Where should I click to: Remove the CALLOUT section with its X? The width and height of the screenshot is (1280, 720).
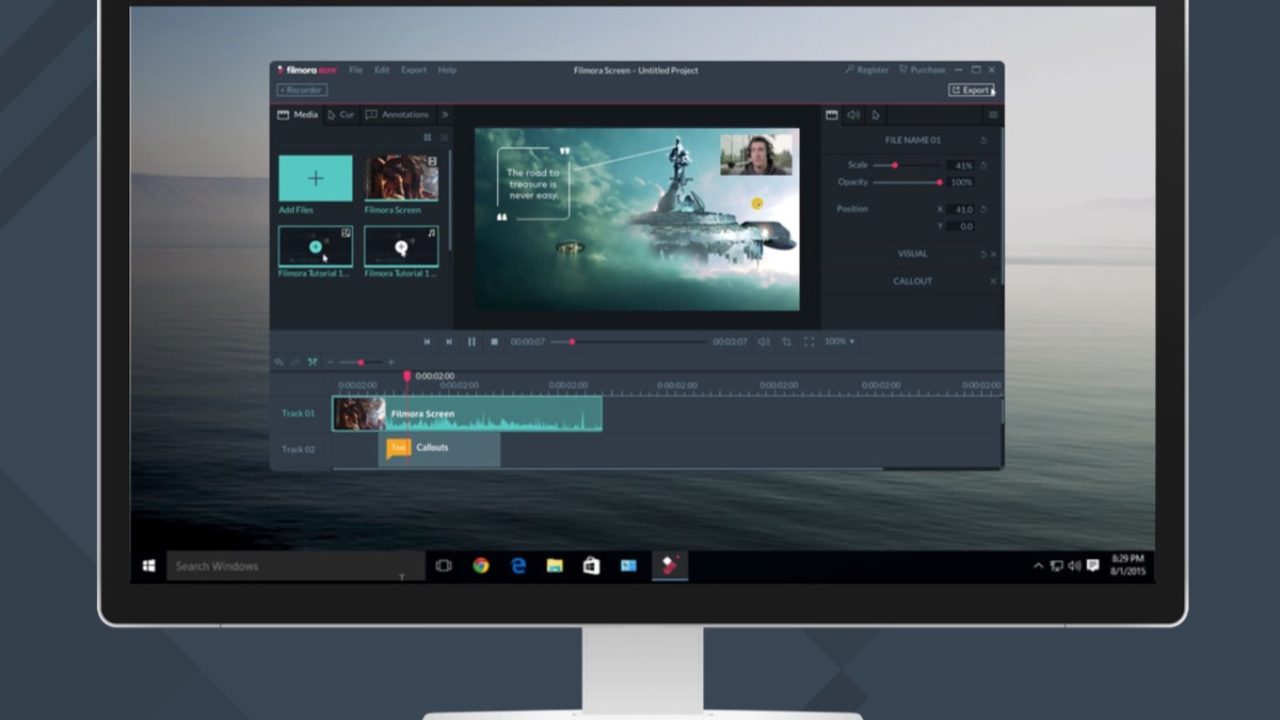pos(993,281)
